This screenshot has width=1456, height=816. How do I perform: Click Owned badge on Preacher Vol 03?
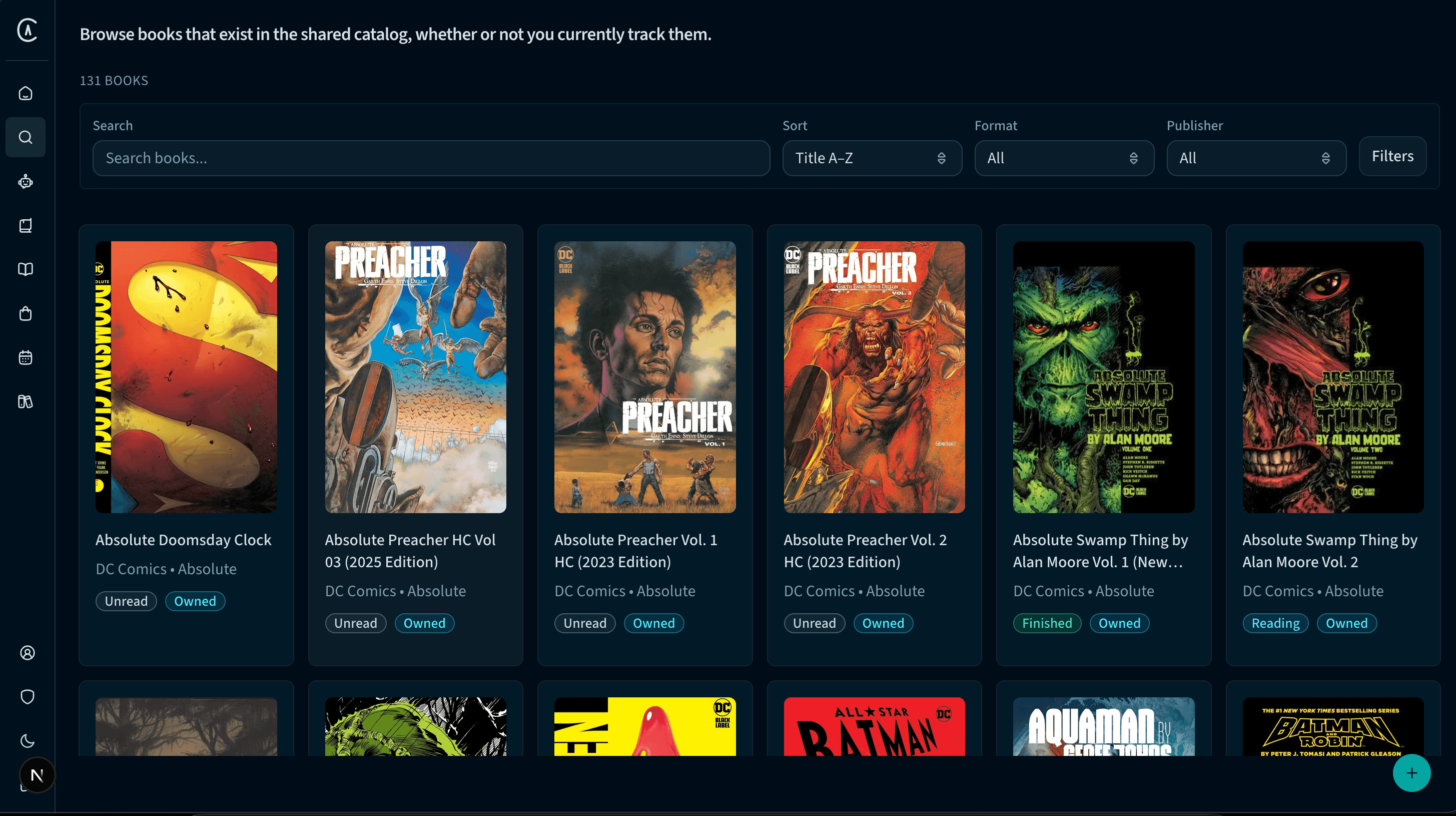pos(424,623)
